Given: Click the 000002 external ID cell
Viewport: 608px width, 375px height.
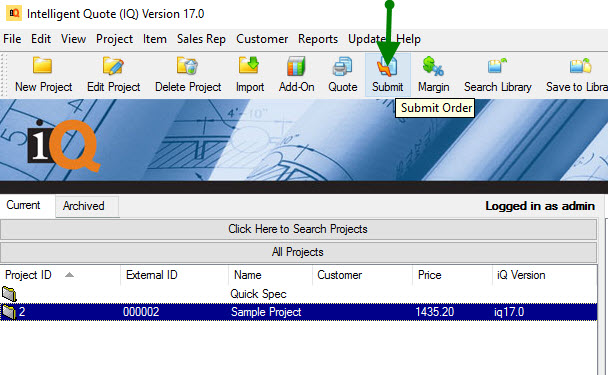Looking at the screenshot, I should click(x=141, y=312).
